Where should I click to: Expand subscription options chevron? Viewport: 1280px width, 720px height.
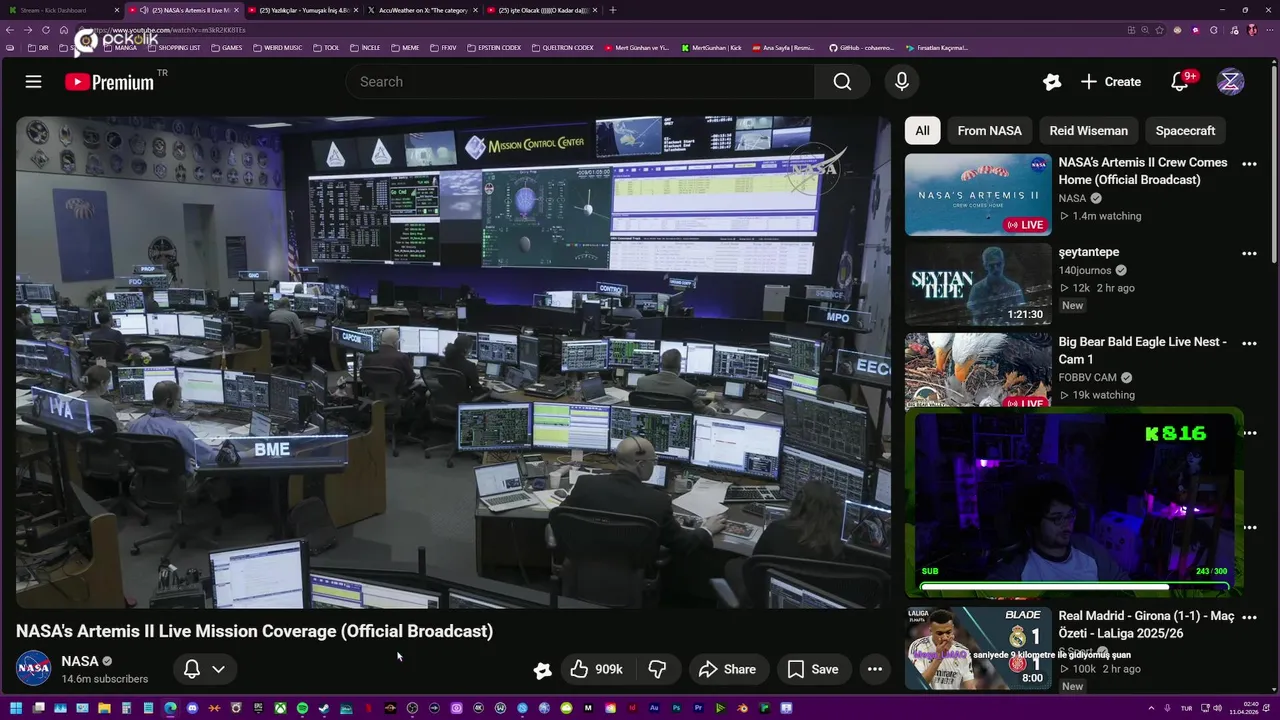coord(218,669)
